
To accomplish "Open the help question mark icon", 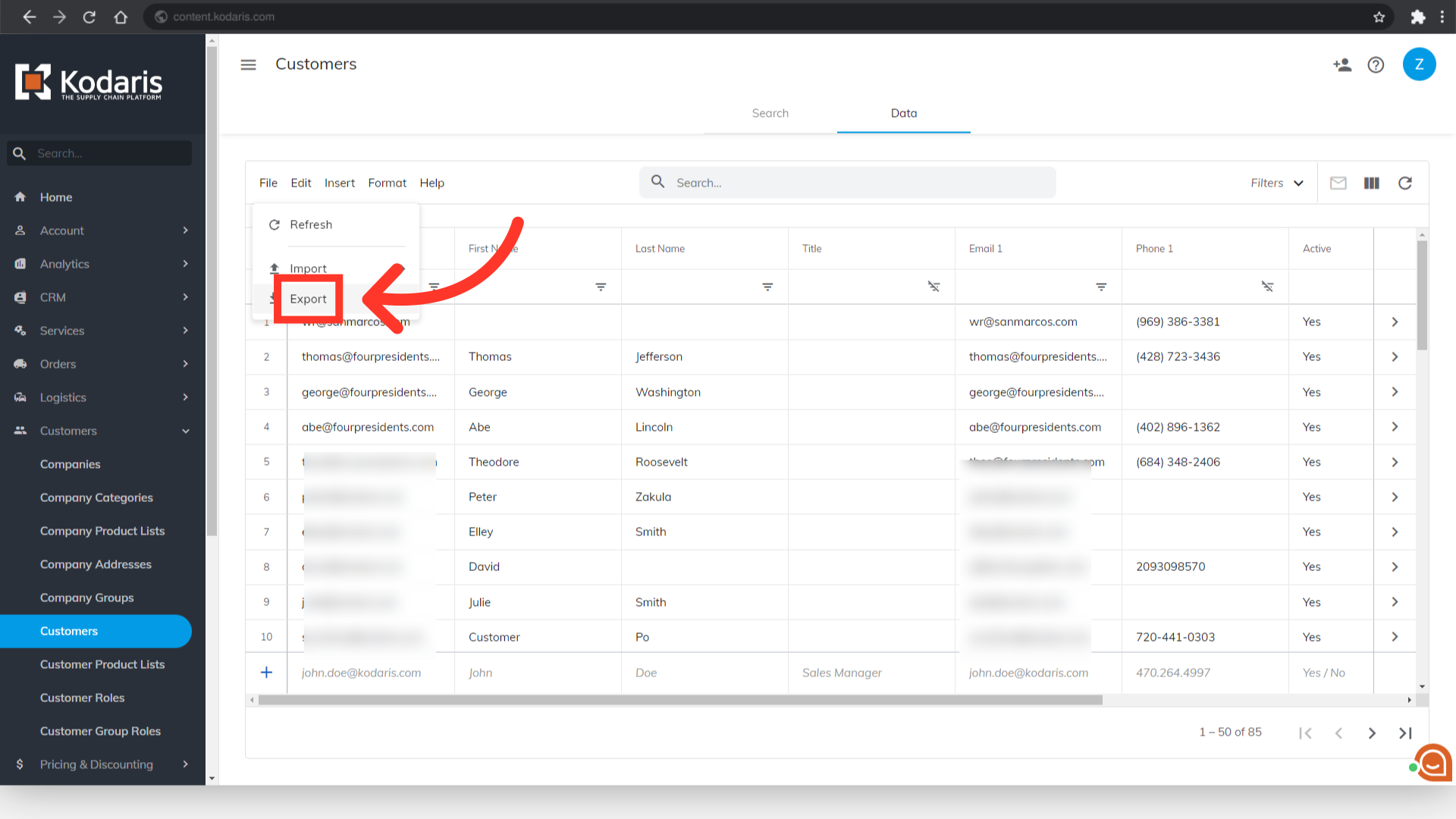I will [x=1376, y=64].
